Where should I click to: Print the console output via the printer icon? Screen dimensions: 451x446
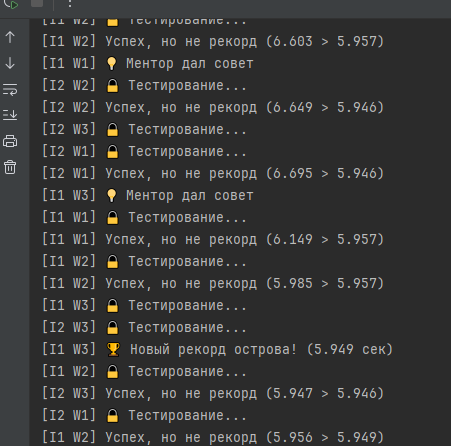pyautogui.click(x=10, y=141)
